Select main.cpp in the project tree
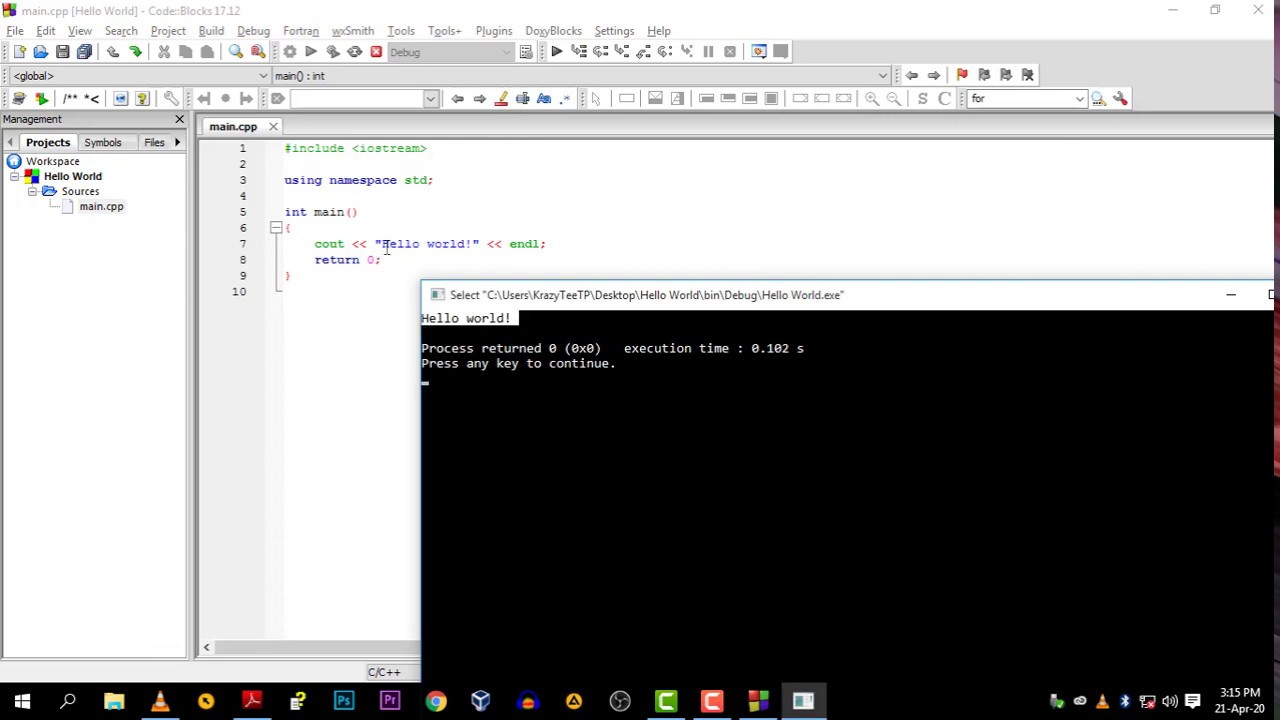This screenshot has width=1280, height=720. click(x=101, y=207)
